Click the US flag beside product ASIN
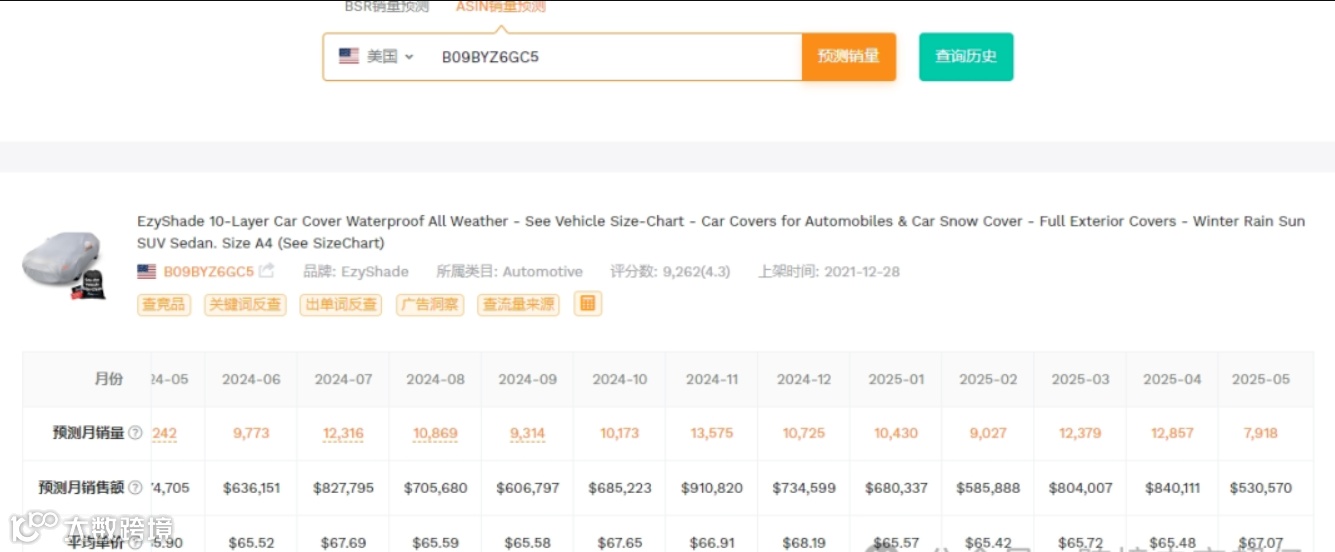The width and height of the screenshot is (1335, 552). pyautogui.click(x=147, y=271)
